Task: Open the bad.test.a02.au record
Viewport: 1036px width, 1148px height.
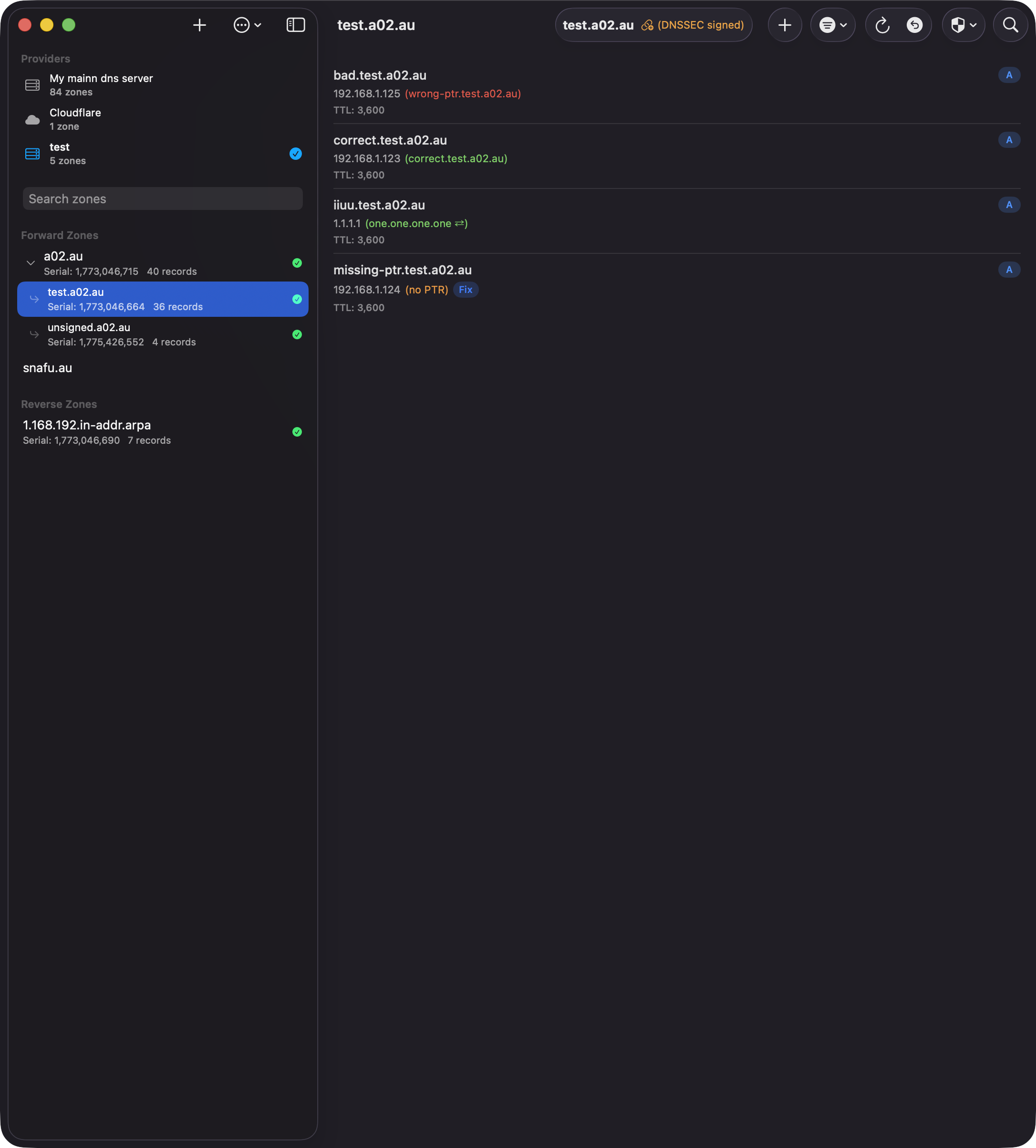Action: 676,92
